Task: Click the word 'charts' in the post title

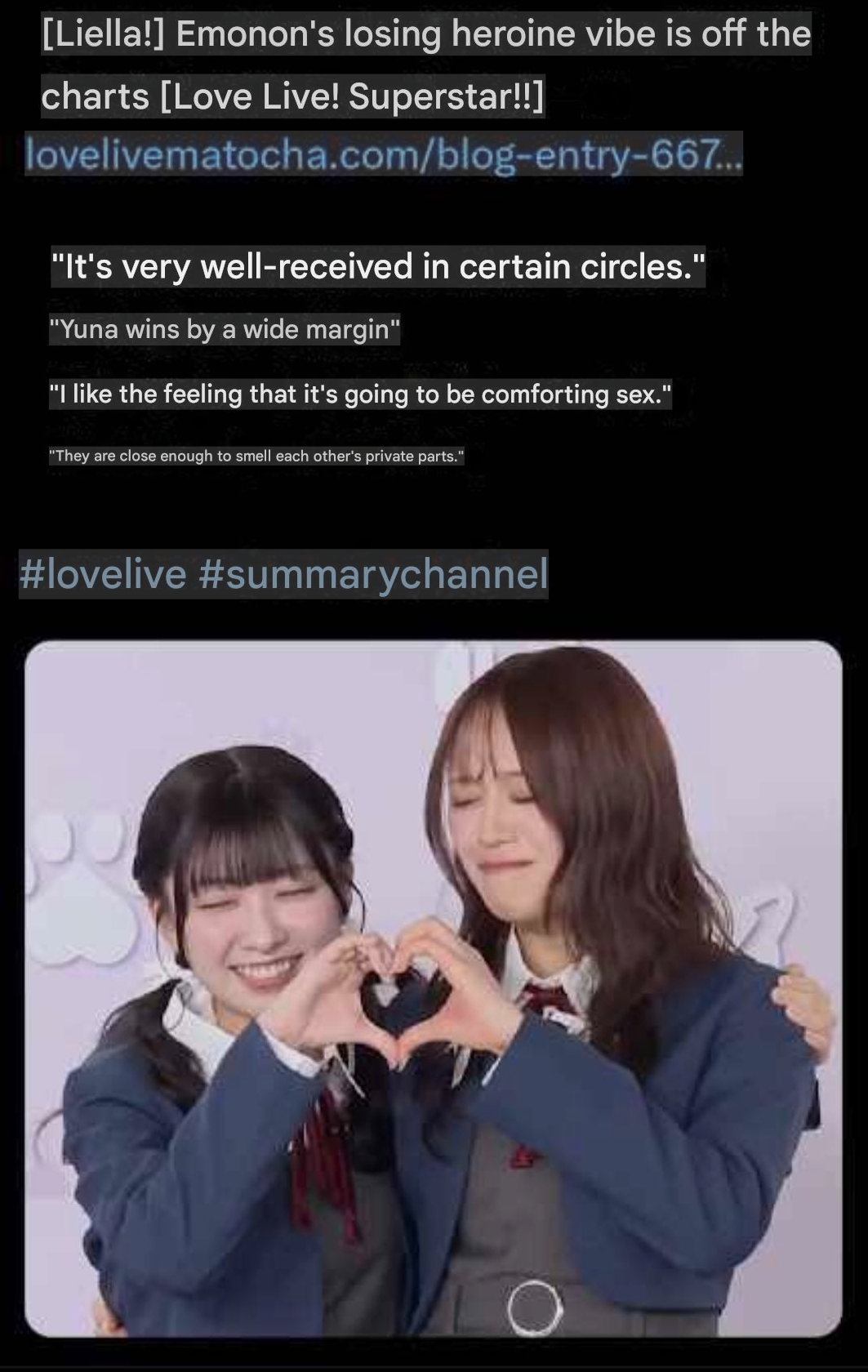Action: click(95, 96)
